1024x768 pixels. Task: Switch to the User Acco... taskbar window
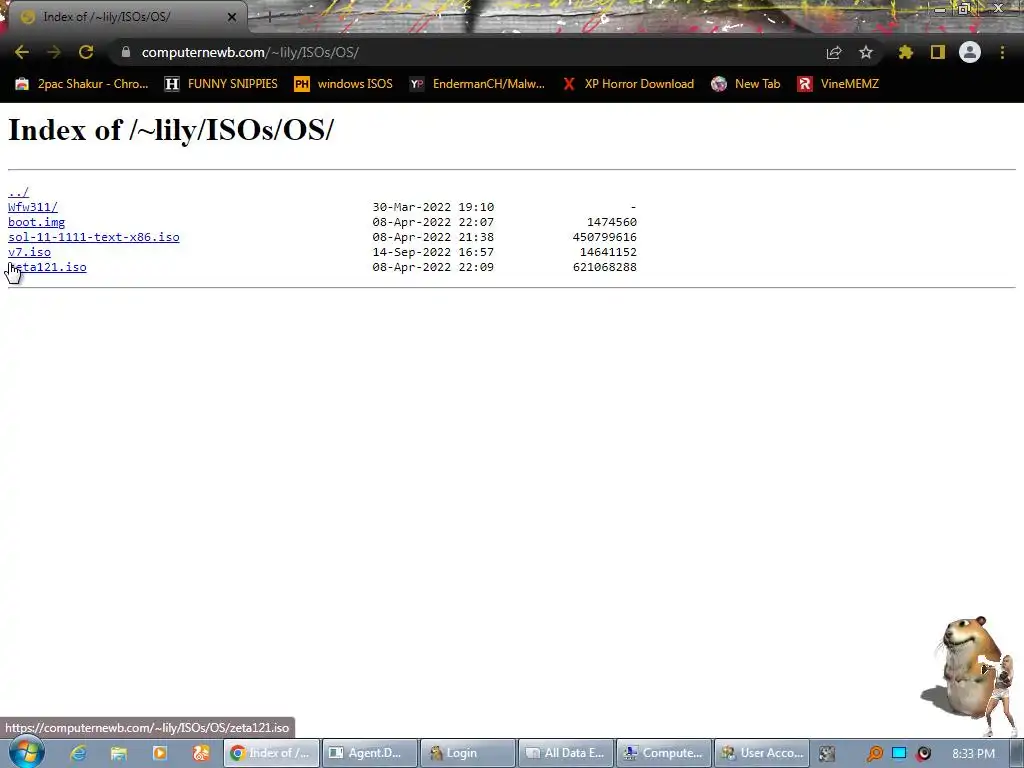(x=762, y=753)
